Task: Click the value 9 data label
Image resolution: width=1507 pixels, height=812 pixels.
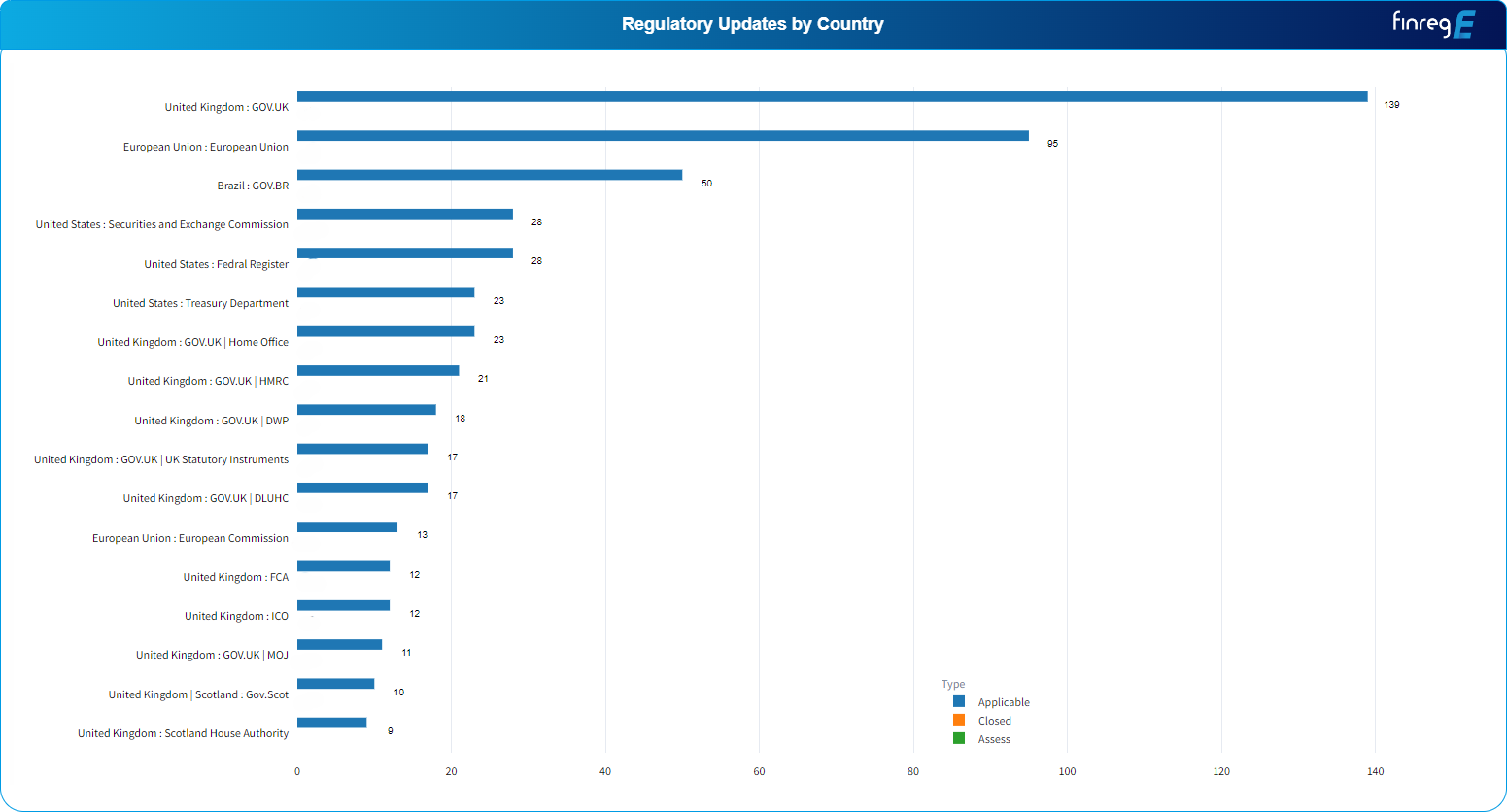Action: 391,730
